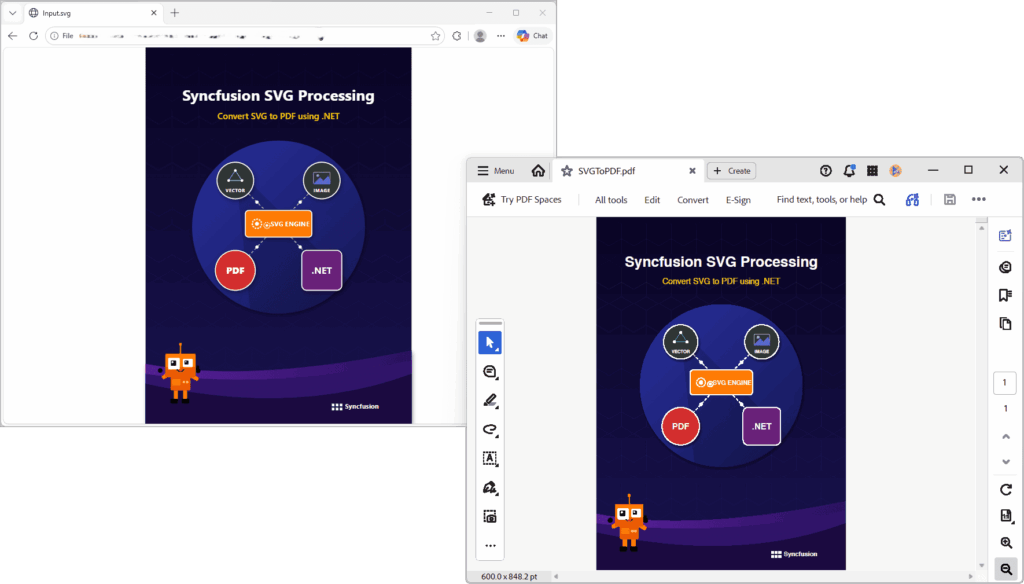Open the browser settings and more menu
This screenshot has width=1024, height=584.
[x=501, y=36]
